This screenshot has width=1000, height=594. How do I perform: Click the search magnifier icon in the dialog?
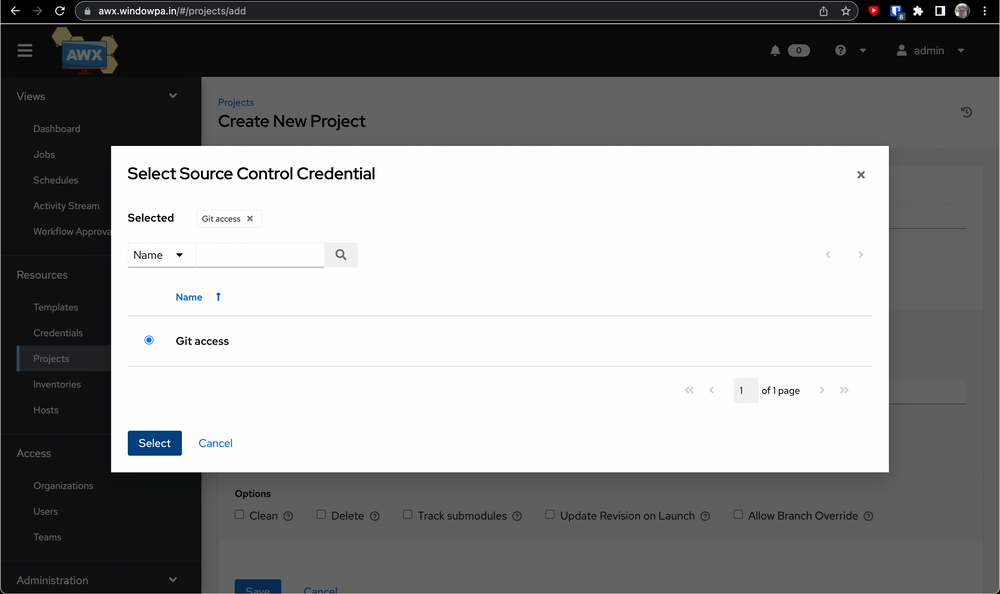pyautogui.click(x=341, y=255)
